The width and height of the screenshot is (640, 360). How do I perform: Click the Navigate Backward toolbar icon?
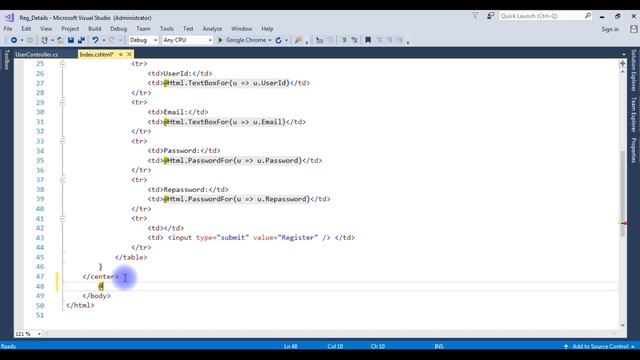(x=14, y=40)
